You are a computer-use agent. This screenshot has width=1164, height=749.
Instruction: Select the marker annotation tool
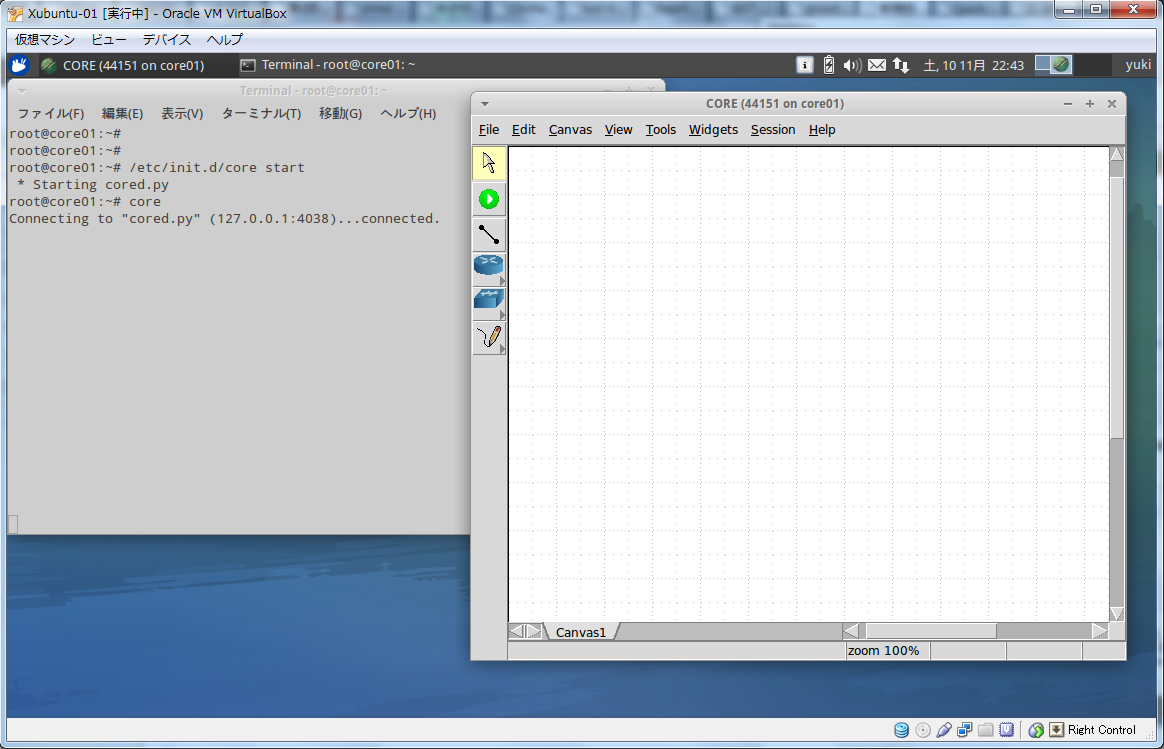coord(488,338)
